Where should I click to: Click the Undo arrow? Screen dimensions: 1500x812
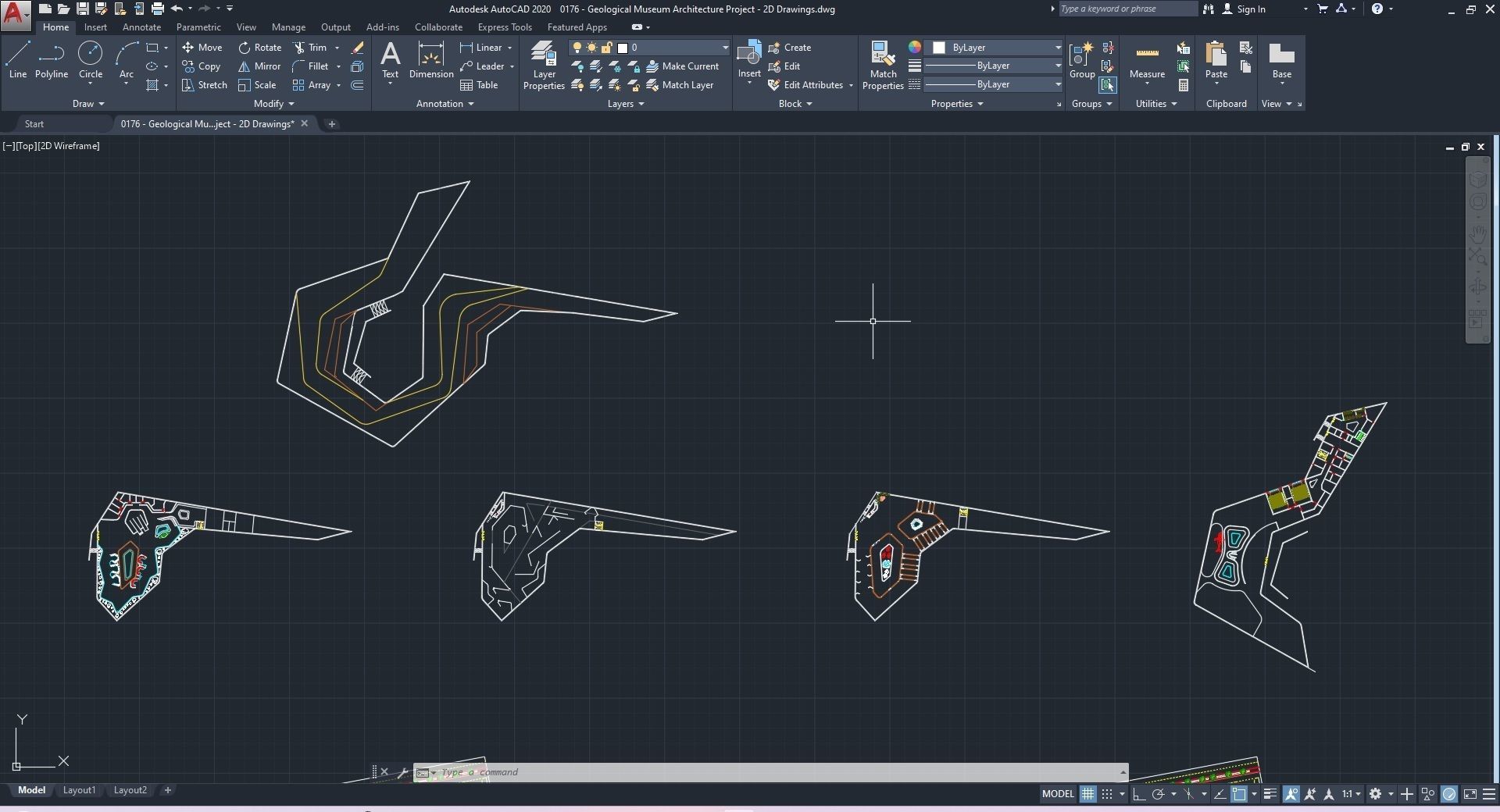pos(177,9)
